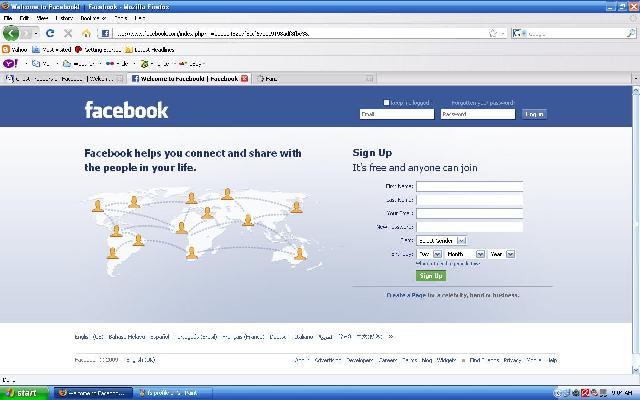The height and width of the screenshot is (400, 640).
Task: Switch to the first browser tab
Action: (64, 78)
